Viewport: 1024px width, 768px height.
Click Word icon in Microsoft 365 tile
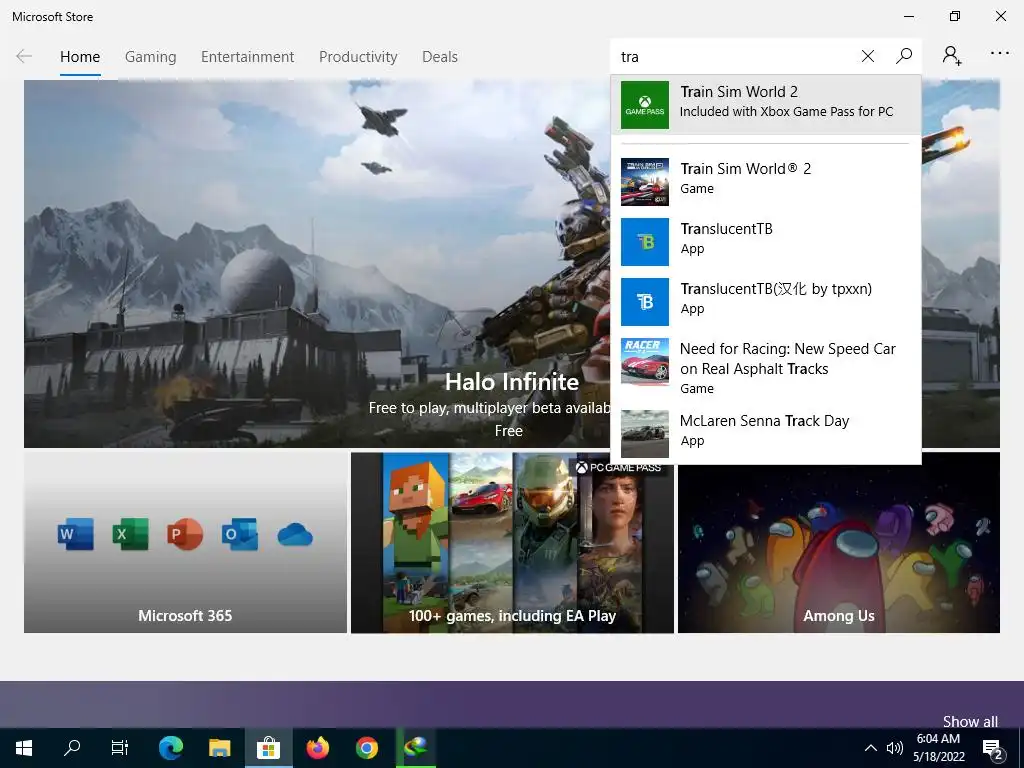(75, 534)
